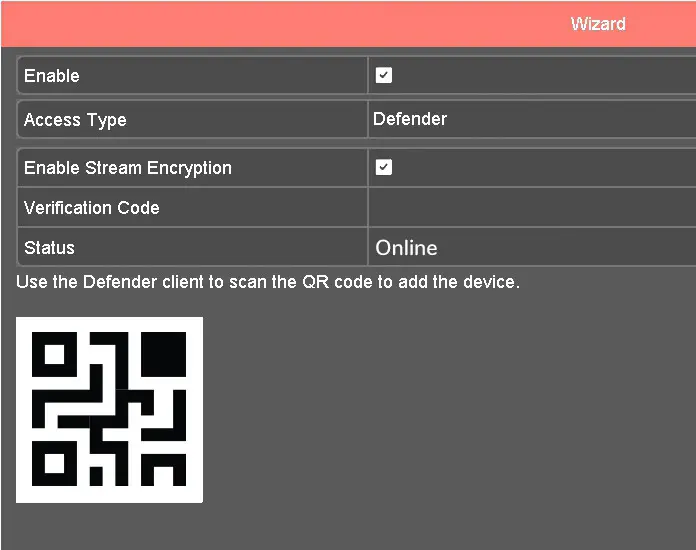
Task: Click the Access Type label
Action: click(75, 120)
